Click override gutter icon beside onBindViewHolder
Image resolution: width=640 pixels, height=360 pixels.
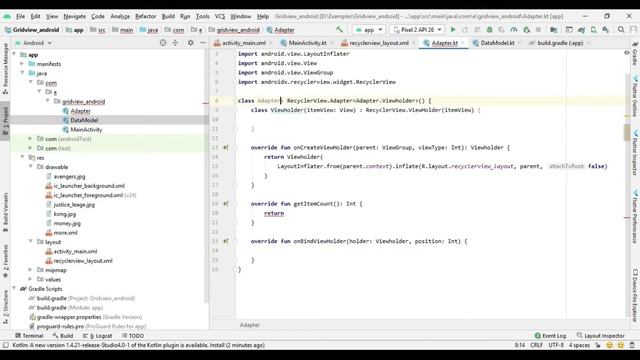coord(226,241)
